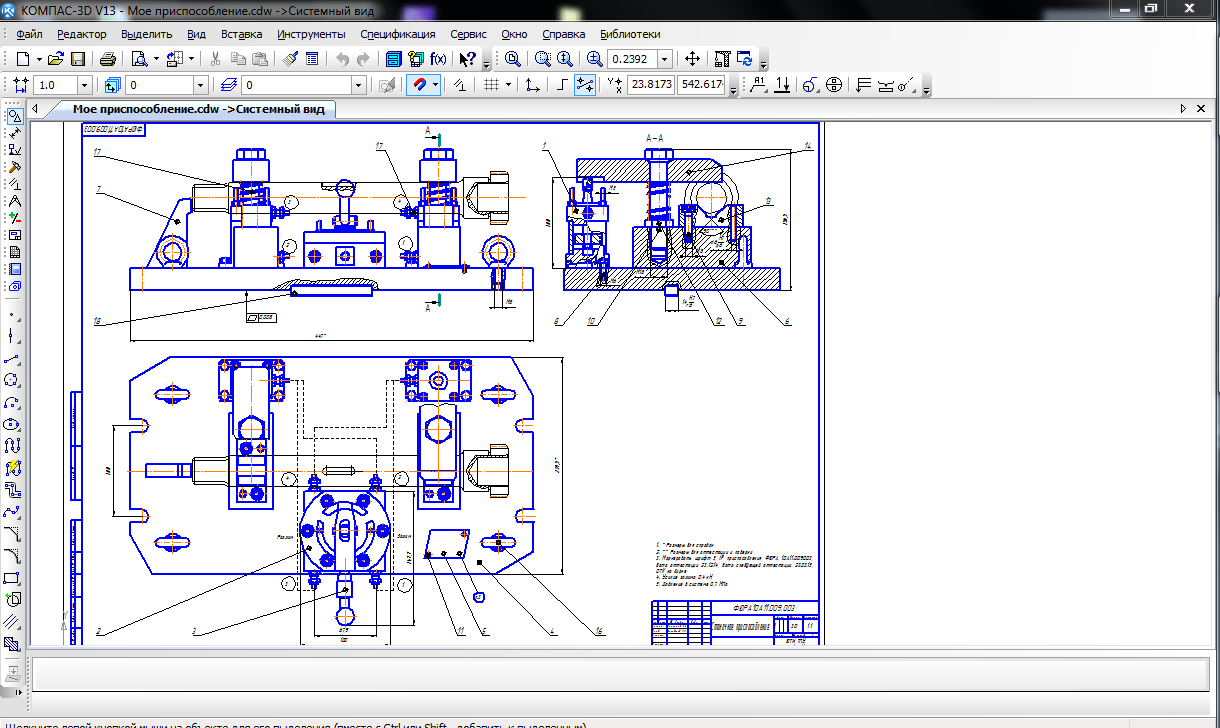Copy properties with the brush icon
The height and width of the screenshot is (728, 1220).
[291, 59]
